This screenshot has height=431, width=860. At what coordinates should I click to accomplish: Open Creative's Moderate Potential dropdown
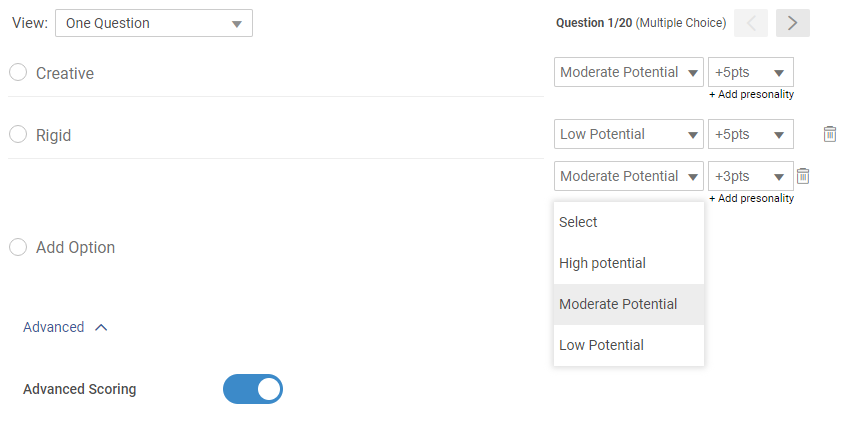coord(628,72)
